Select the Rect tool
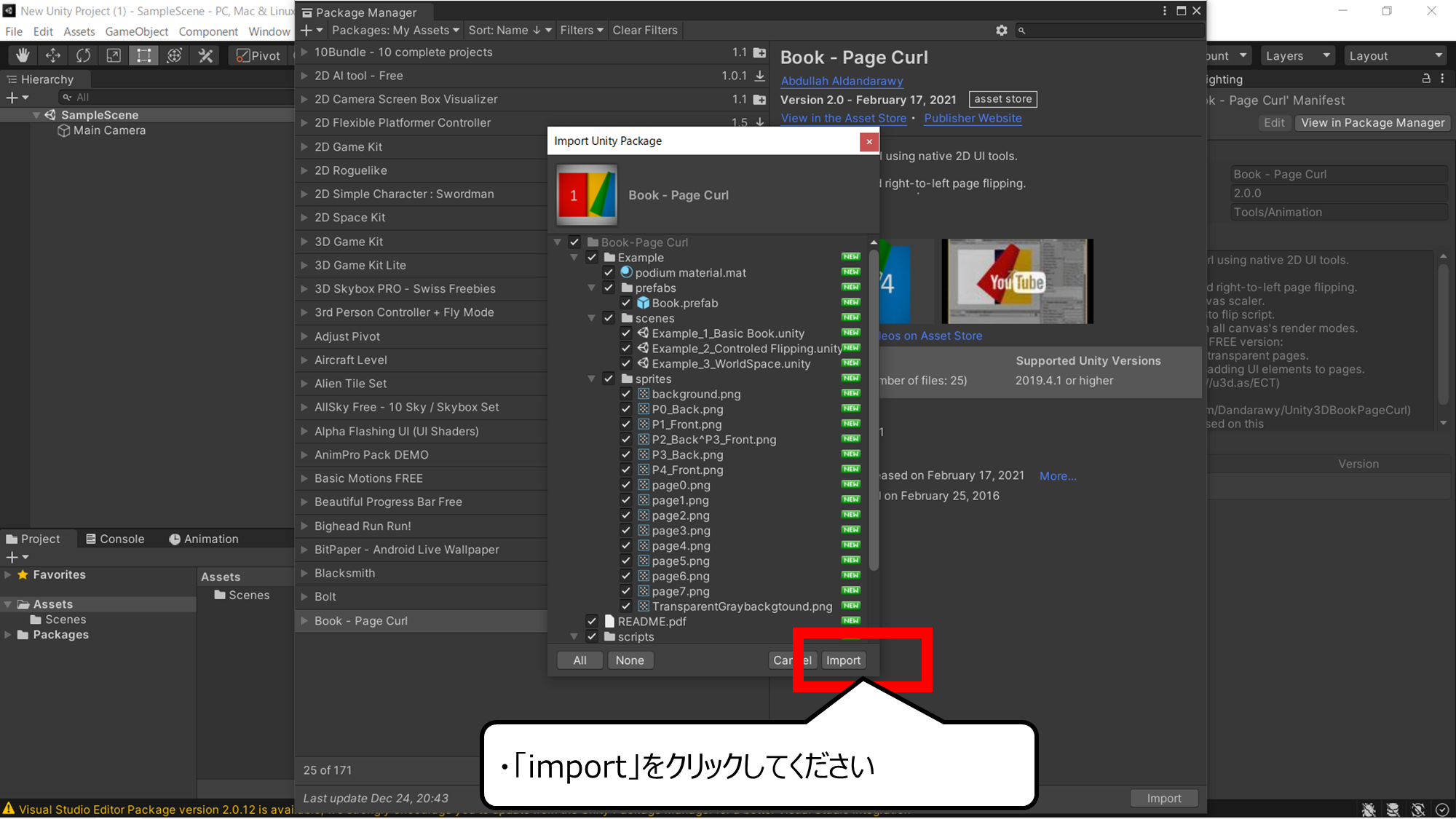Viewport: 1456px width, 819px height. (x=144, y=55)
